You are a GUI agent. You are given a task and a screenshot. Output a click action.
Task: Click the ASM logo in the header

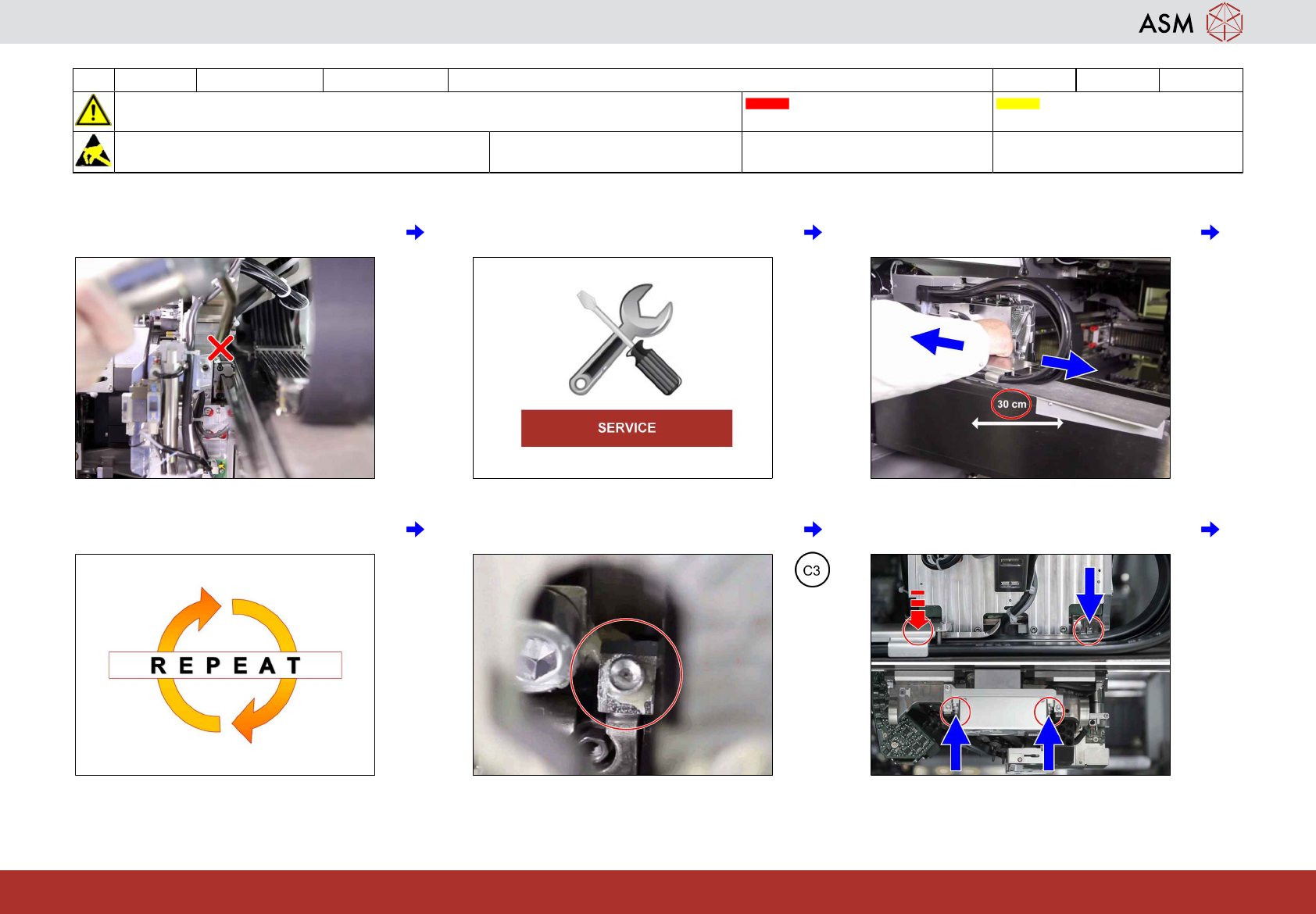click(x=1190, y=22)
